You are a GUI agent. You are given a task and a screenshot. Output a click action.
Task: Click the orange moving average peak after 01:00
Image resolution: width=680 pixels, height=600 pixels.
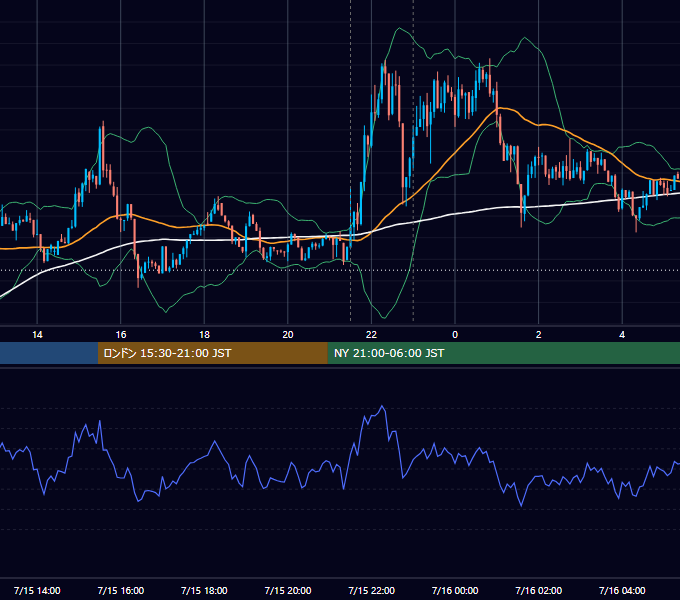[x=501, y=108]
